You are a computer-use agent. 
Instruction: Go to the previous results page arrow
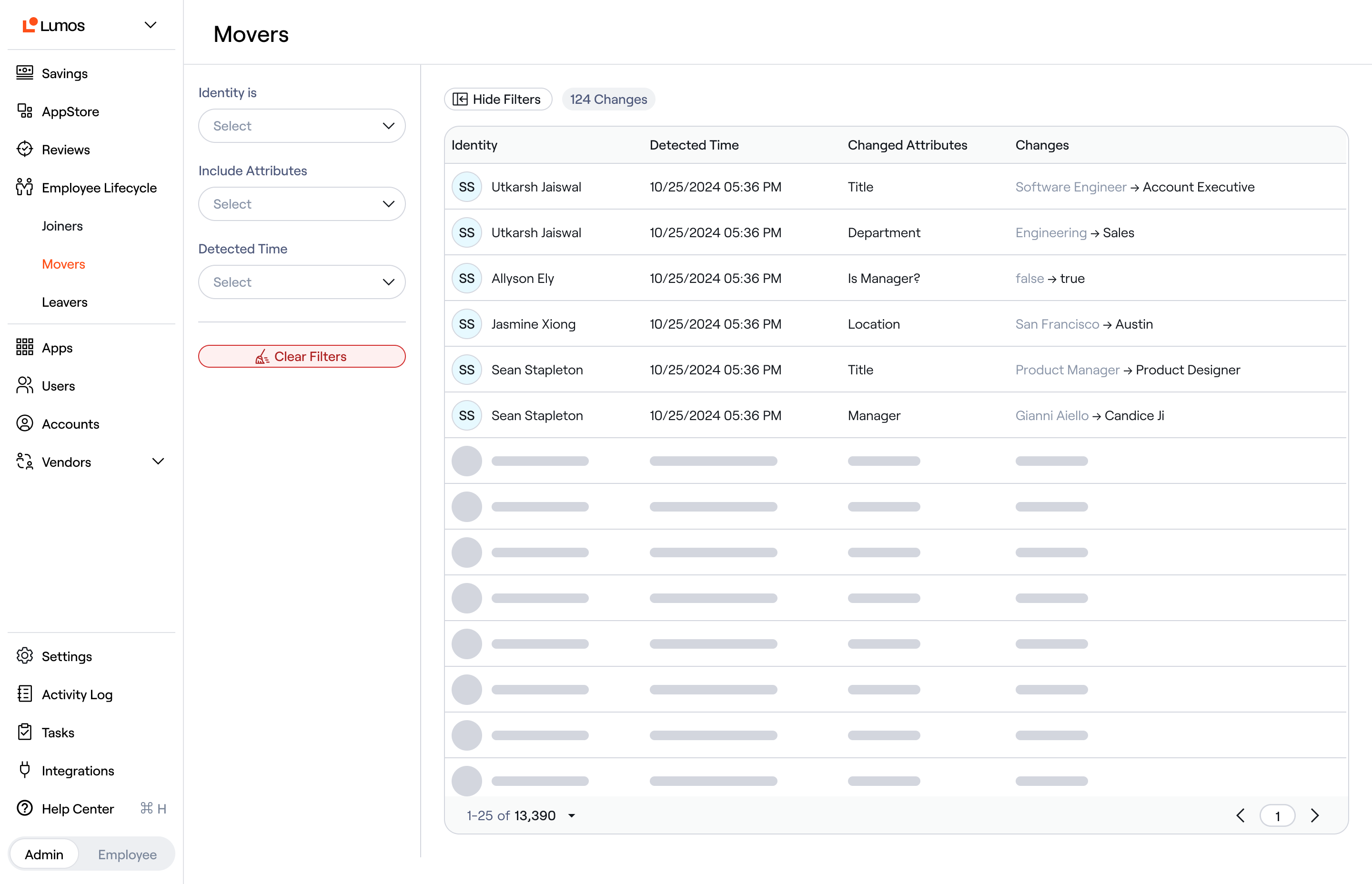click(x=1241, y=816)
